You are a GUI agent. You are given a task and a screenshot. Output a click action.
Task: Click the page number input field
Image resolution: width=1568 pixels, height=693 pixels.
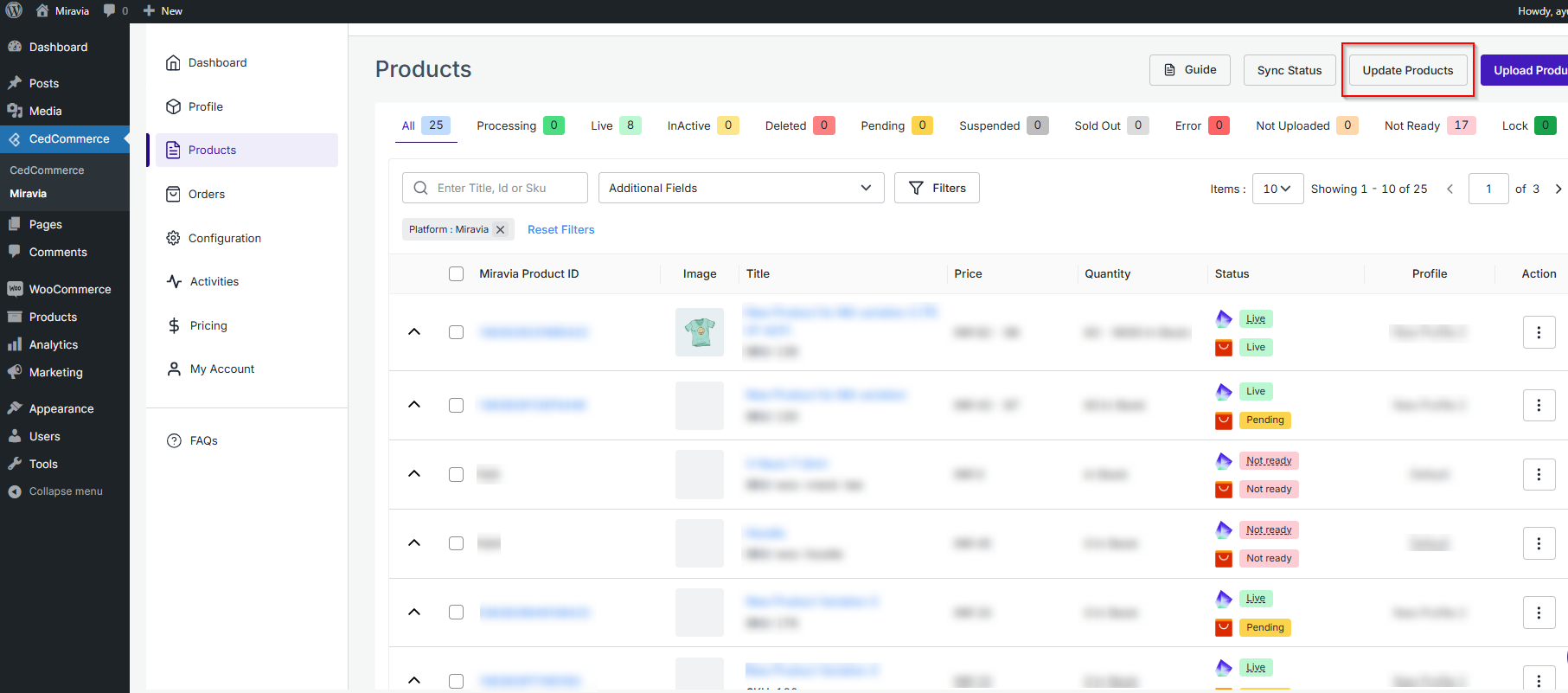[x=1488, y=189]
